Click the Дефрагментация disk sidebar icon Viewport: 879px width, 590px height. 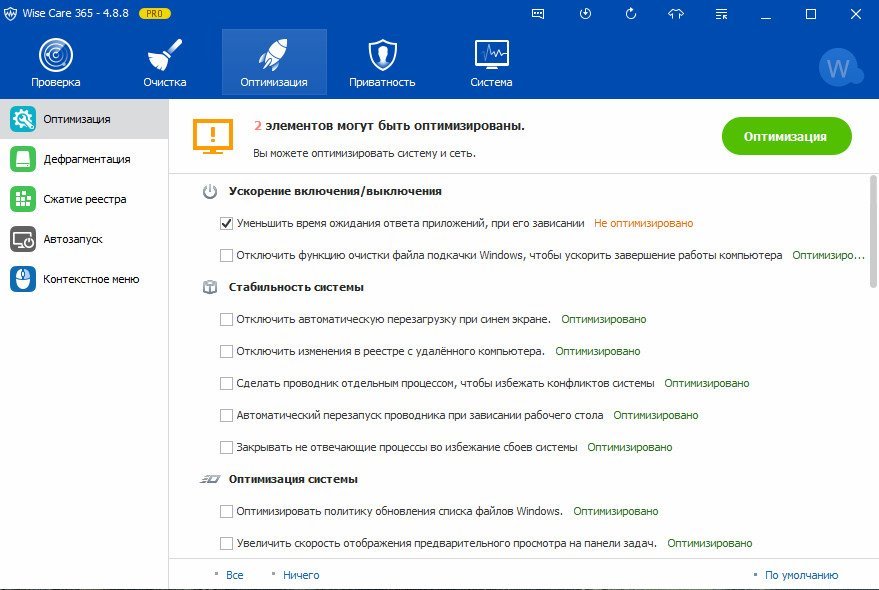[x=23, y=159]
